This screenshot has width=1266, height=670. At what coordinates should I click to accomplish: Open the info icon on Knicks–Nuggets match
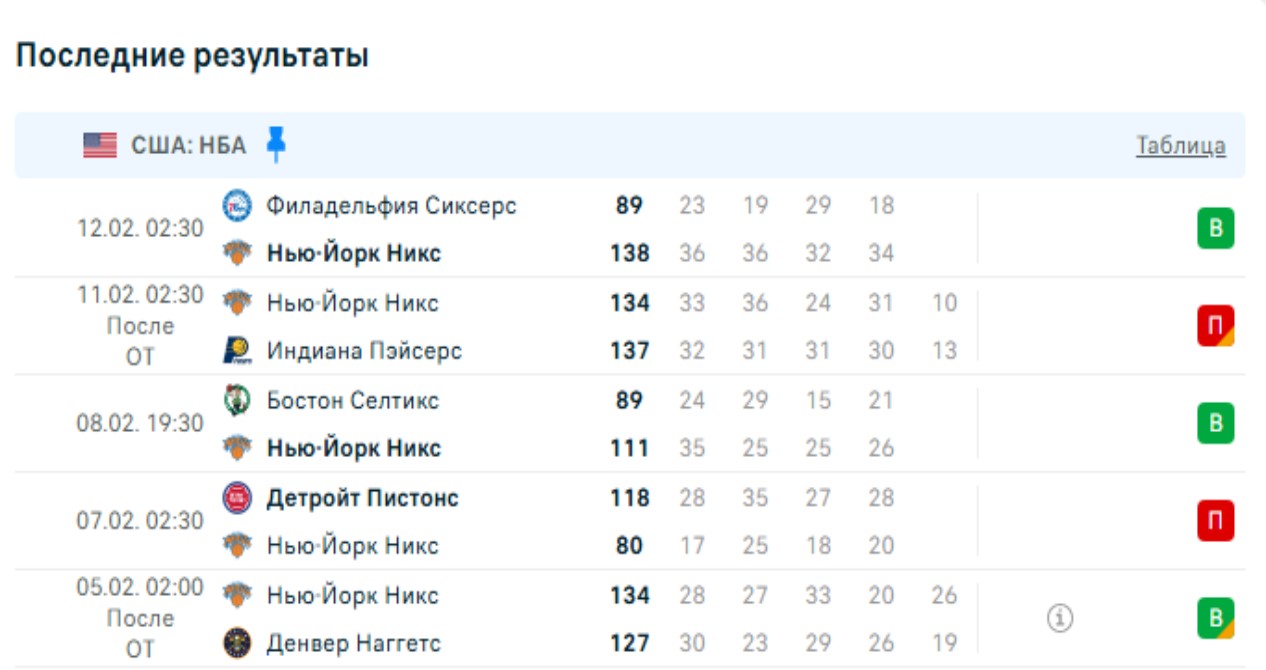[1060, 619]
